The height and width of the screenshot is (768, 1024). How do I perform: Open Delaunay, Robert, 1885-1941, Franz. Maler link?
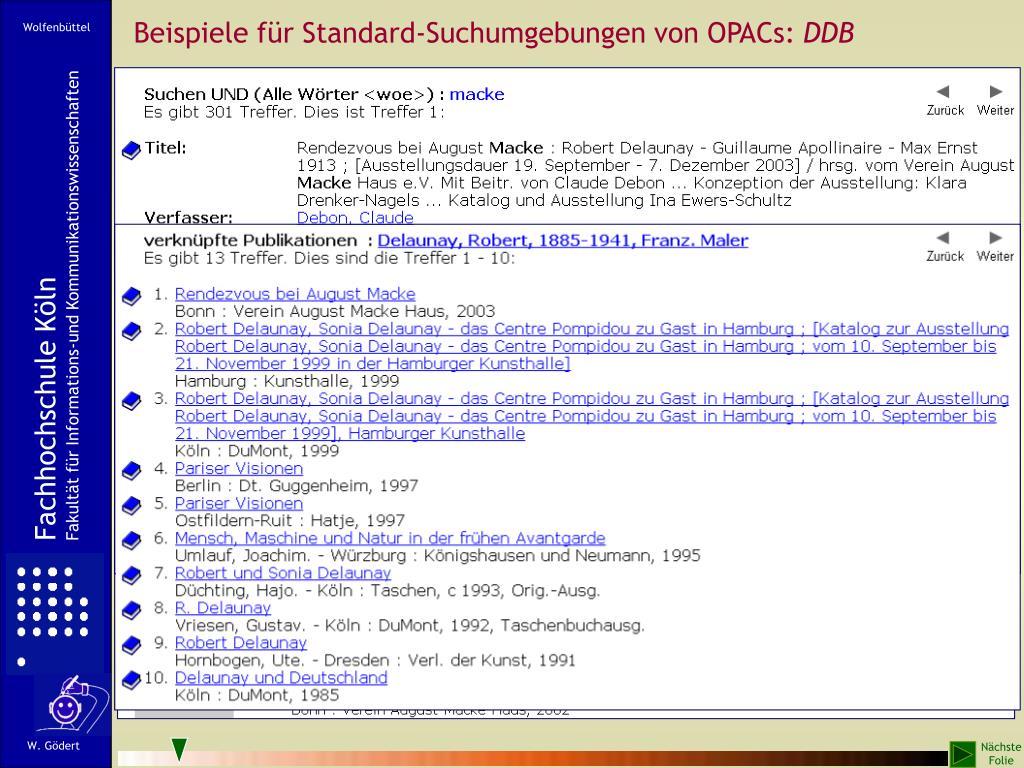click(x=563, y=240)
